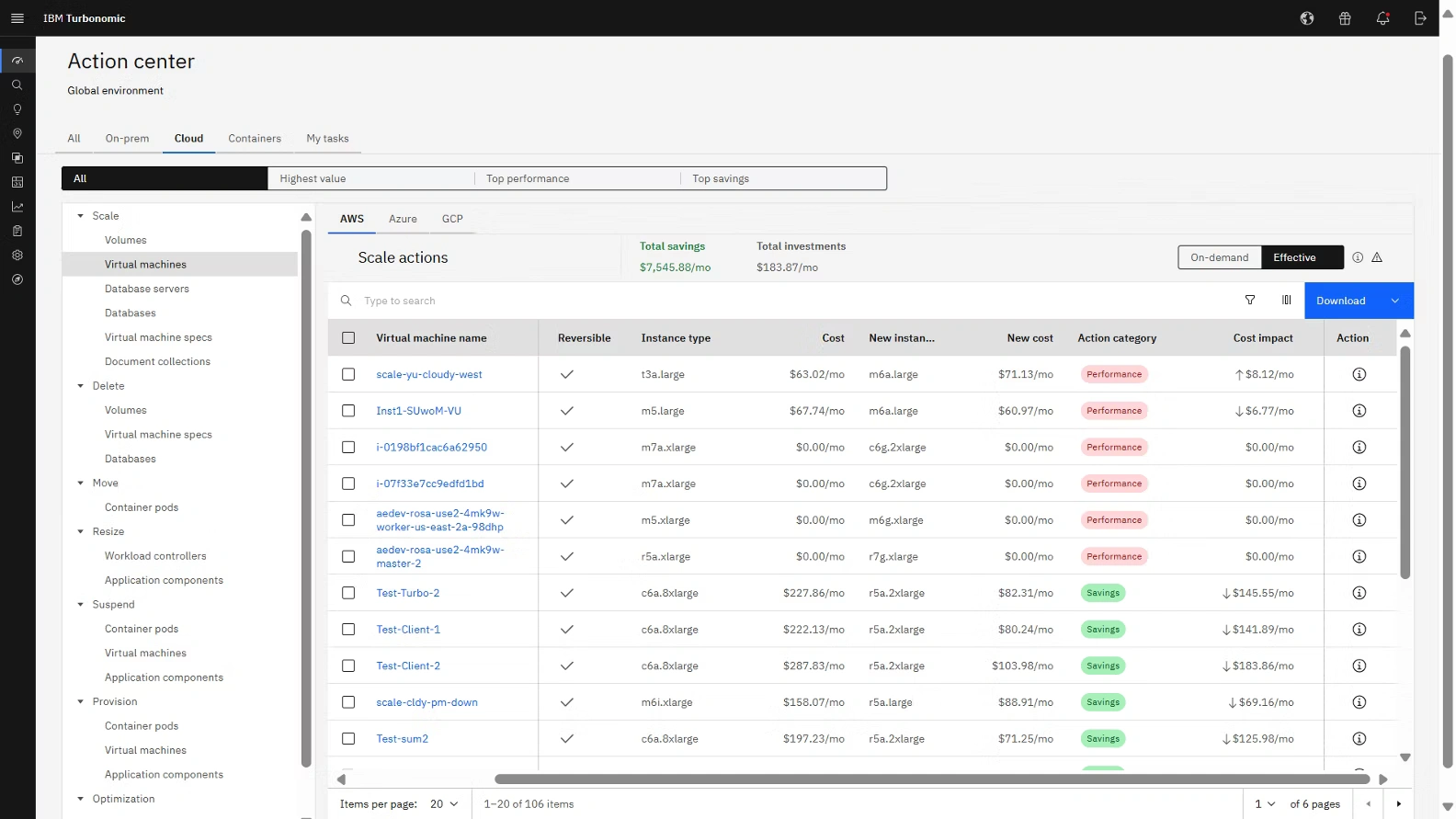Click the search icon in left sidebar
The image size is (1456, 819).
tap(17, 85)
